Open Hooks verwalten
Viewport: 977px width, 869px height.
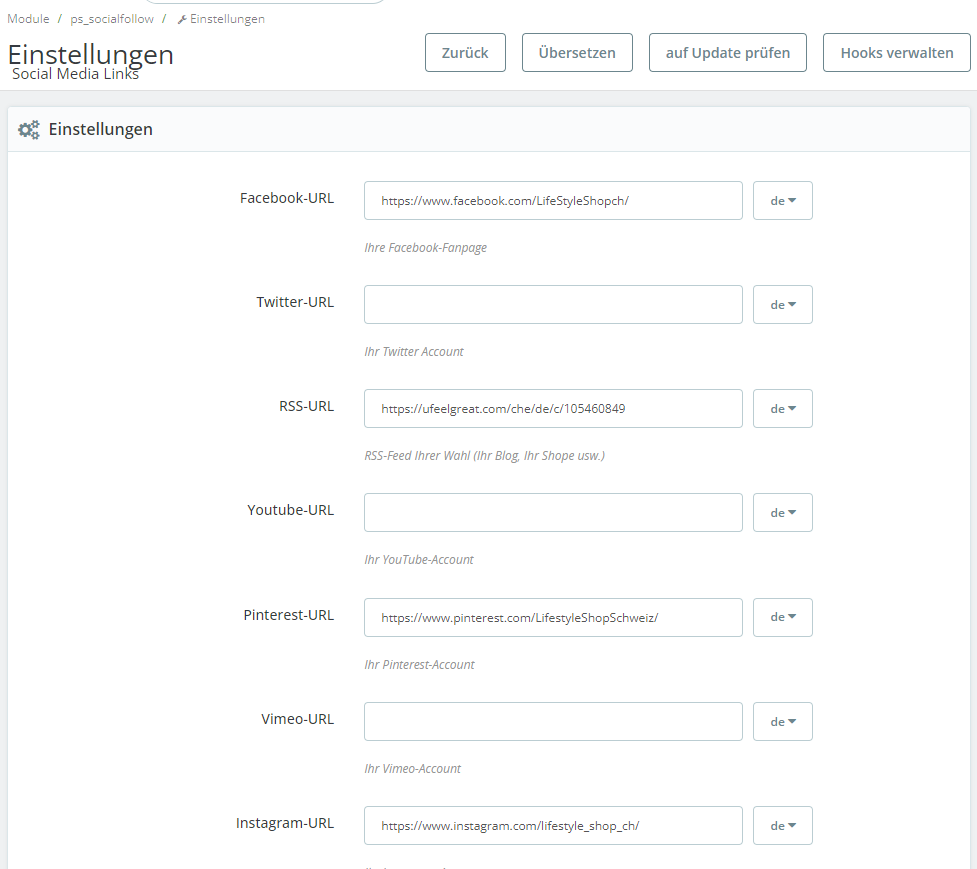tap(897, 53)
